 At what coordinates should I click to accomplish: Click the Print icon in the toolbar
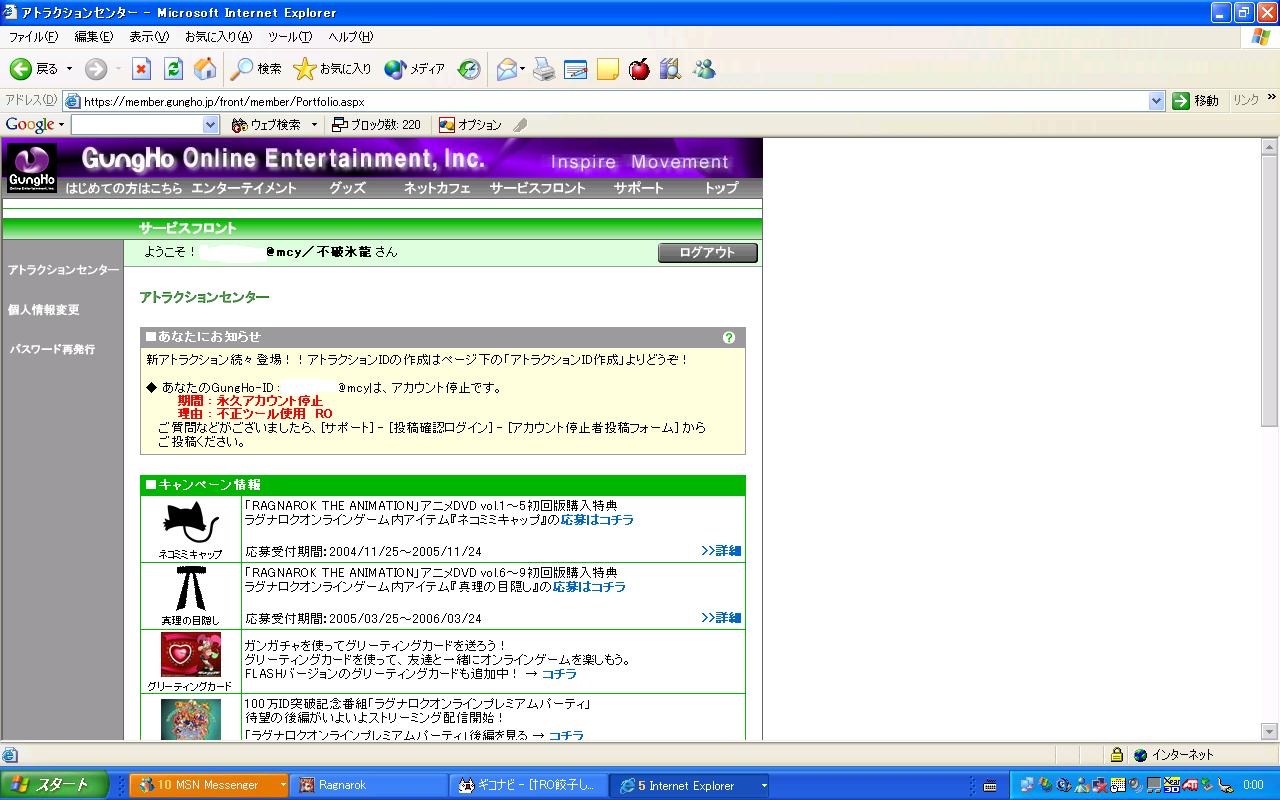545,69
